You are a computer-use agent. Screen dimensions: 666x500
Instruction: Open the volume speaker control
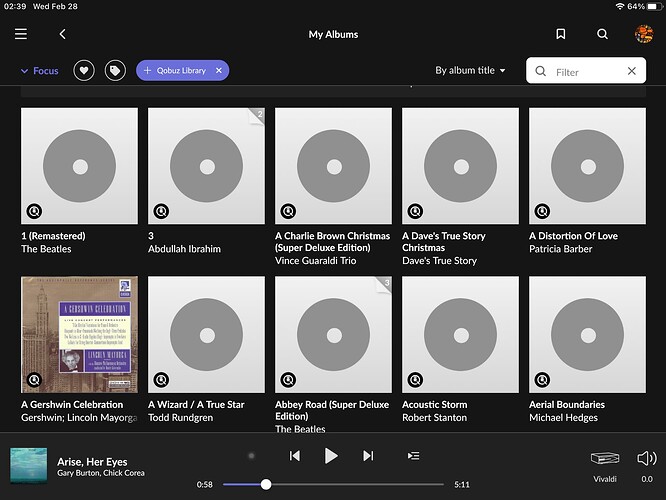pos(647,458)
